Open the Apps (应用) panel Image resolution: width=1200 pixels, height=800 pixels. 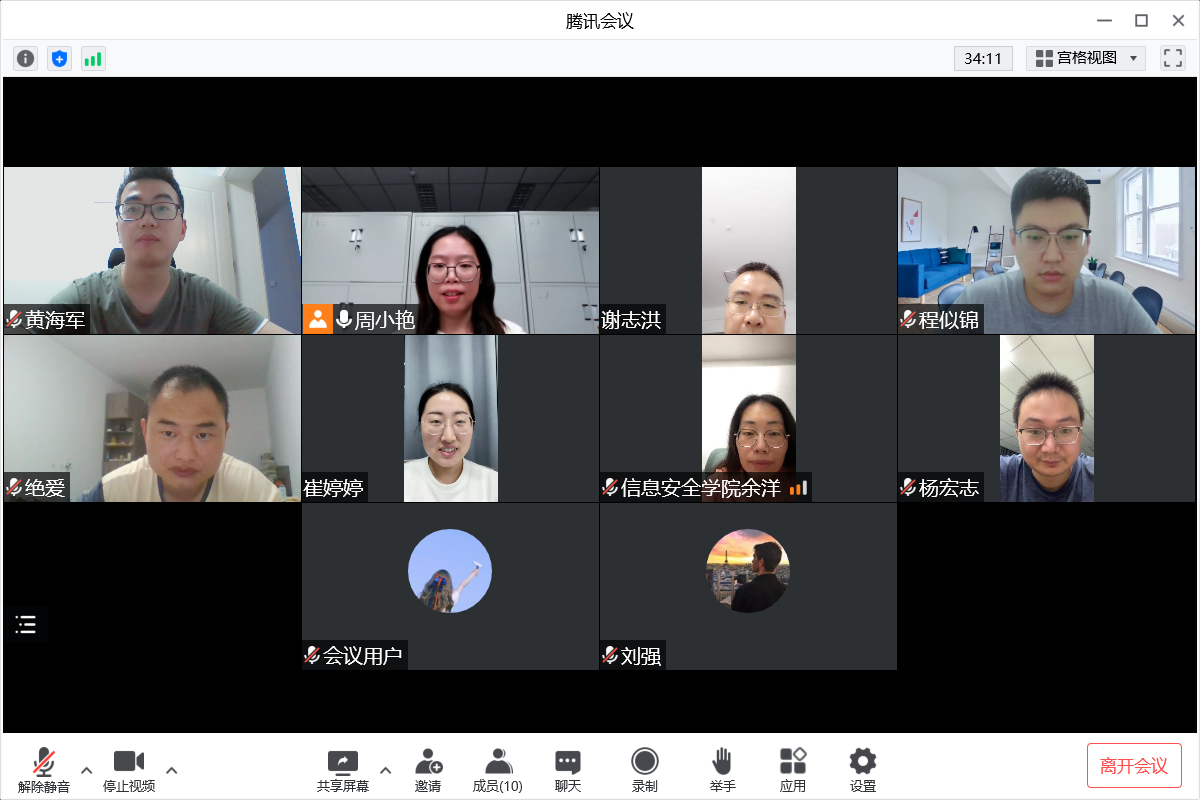pos(793,770)
